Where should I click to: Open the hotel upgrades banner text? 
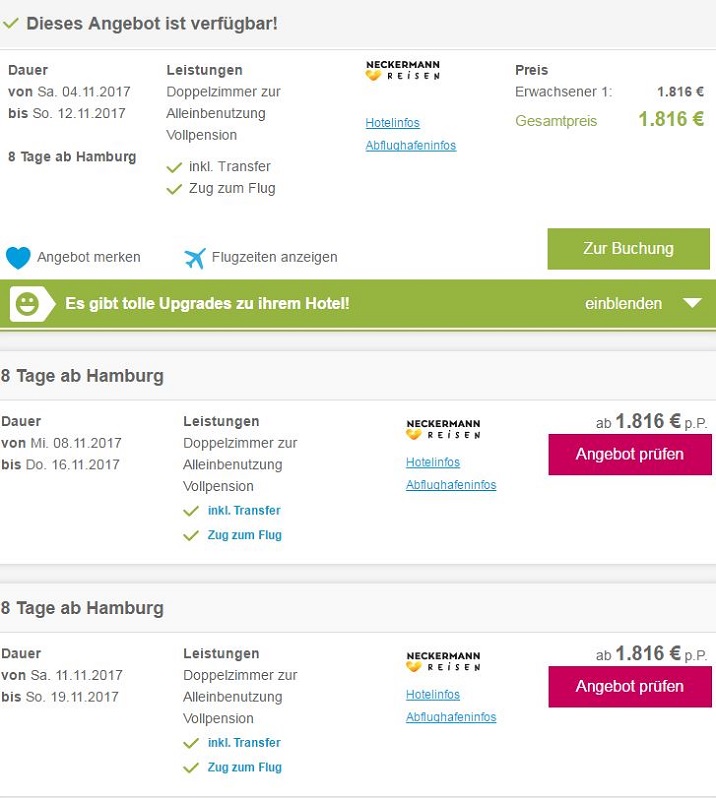pyautogui.click(x=207, y=303)
